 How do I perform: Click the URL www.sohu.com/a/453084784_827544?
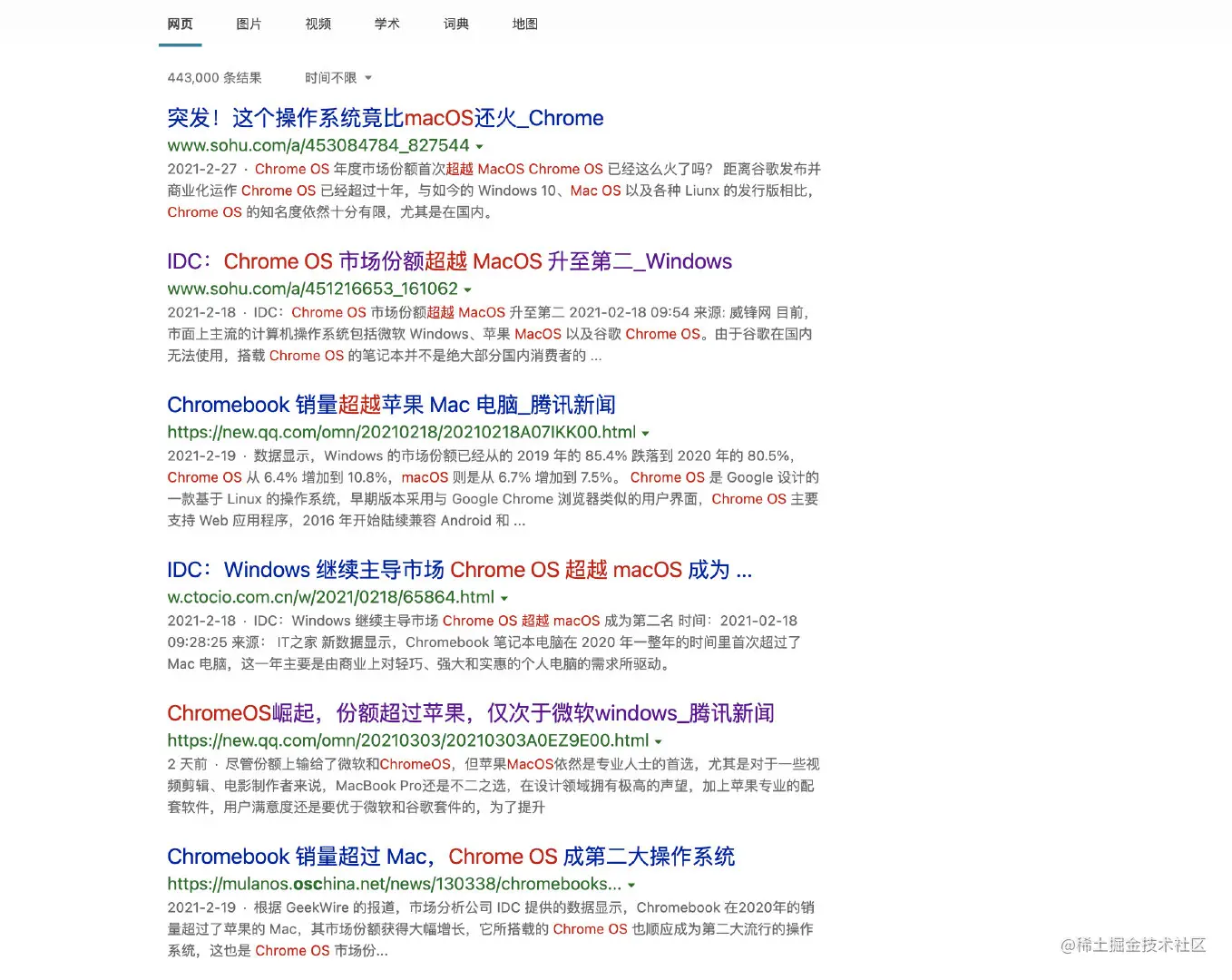(318, 145)
